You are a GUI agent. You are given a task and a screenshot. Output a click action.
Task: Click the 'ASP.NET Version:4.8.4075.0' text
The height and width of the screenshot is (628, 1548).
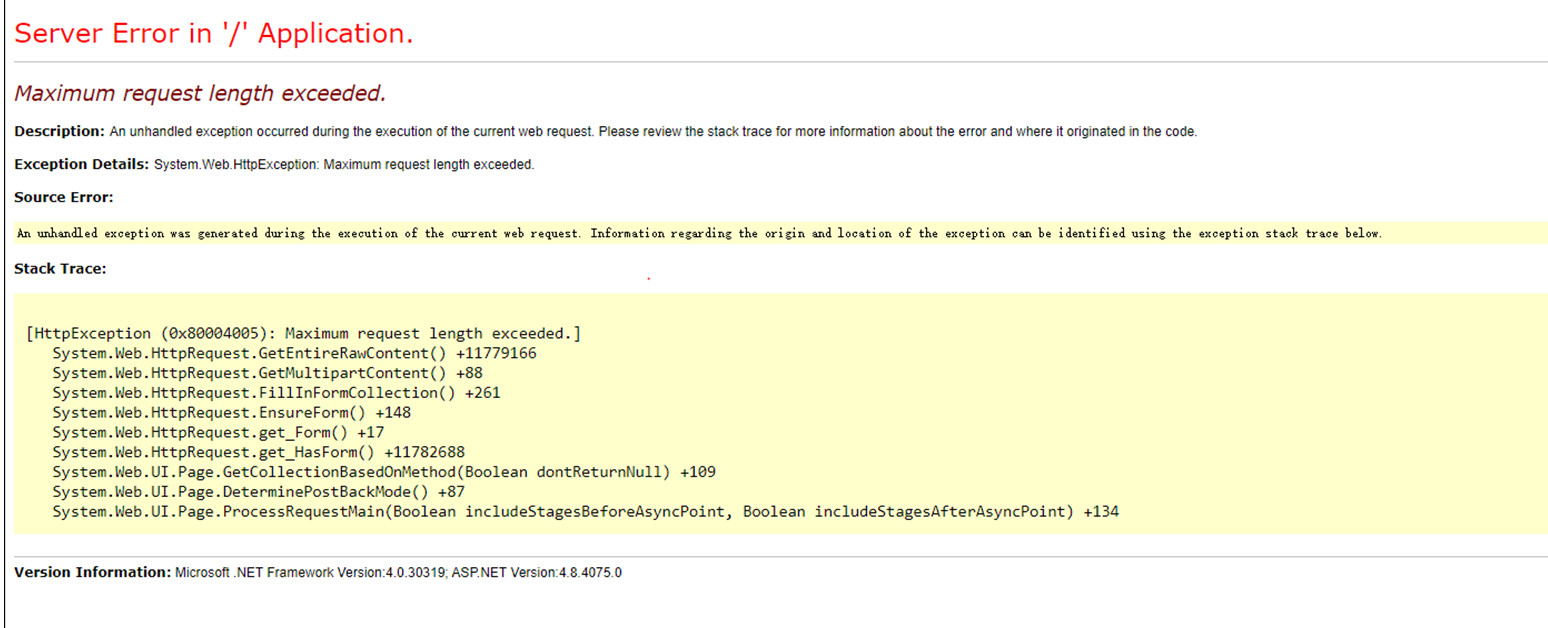pyautogui.click(x=536, y=573)
